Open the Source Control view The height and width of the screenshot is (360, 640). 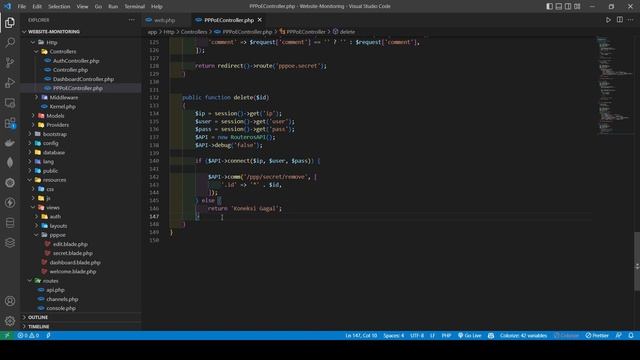[x=10, y=62]
